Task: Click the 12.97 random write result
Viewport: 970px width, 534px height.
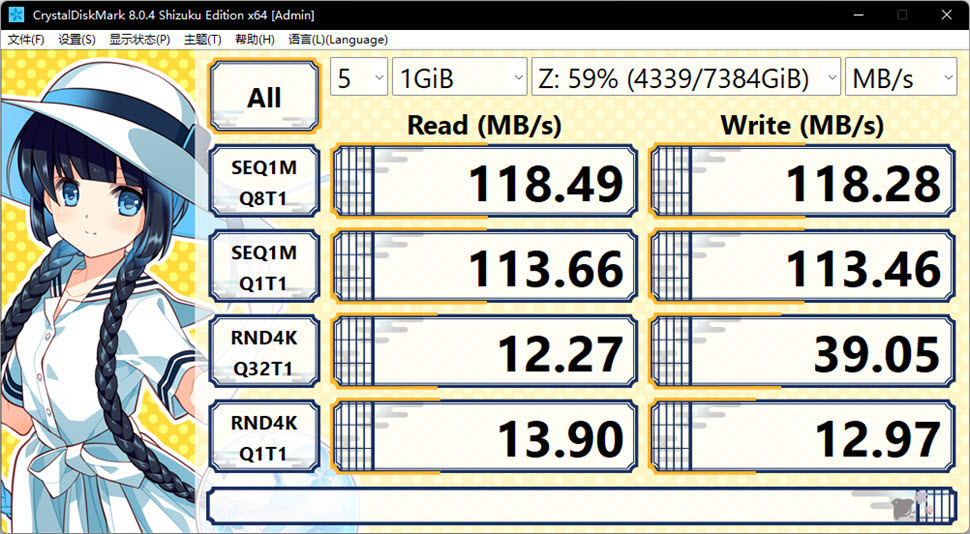Action: point(802,437)
